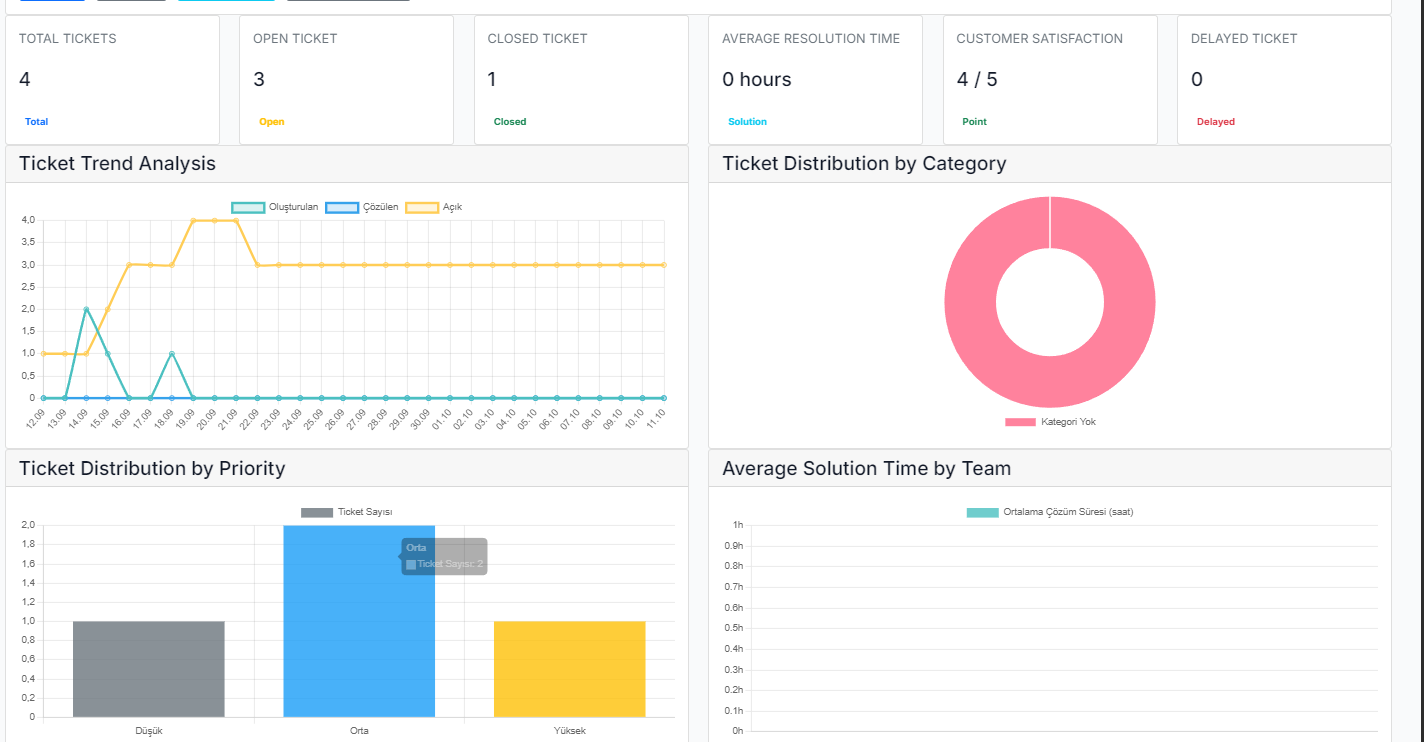Click the blue Orta priority bar
The width and height of the screenshot is (1424, 742).
359,640
